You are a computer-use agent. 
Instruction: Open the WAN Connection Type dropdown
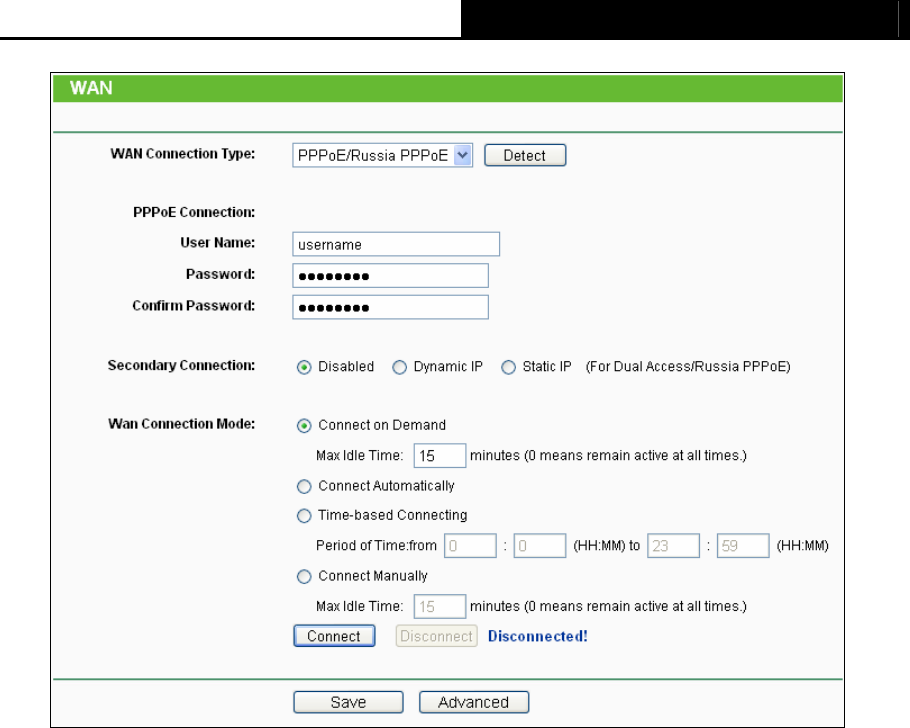point(382,155)
